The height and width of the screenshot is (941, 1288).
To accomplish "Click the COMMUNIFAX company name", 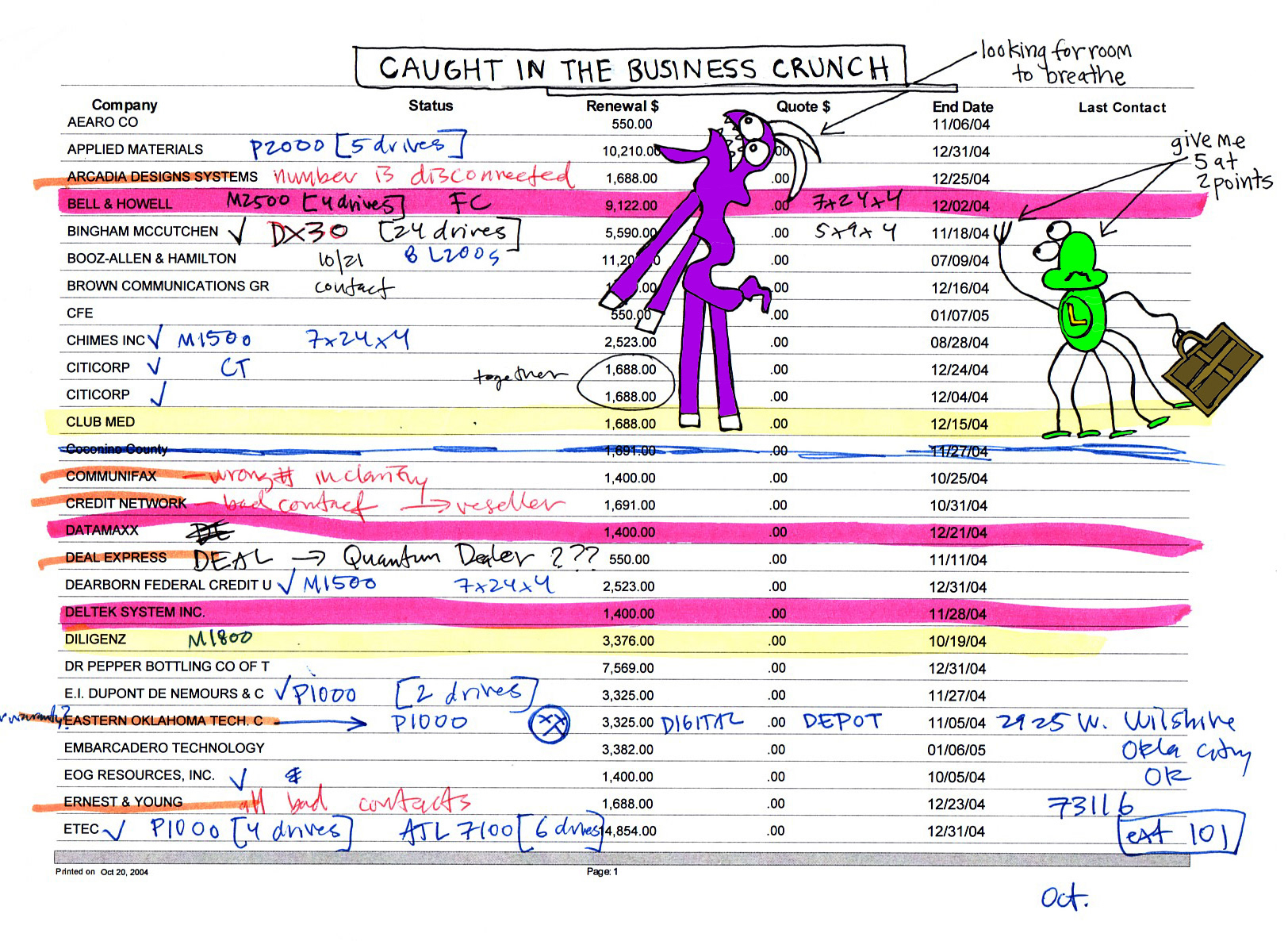I will click(x=111, y=476).
